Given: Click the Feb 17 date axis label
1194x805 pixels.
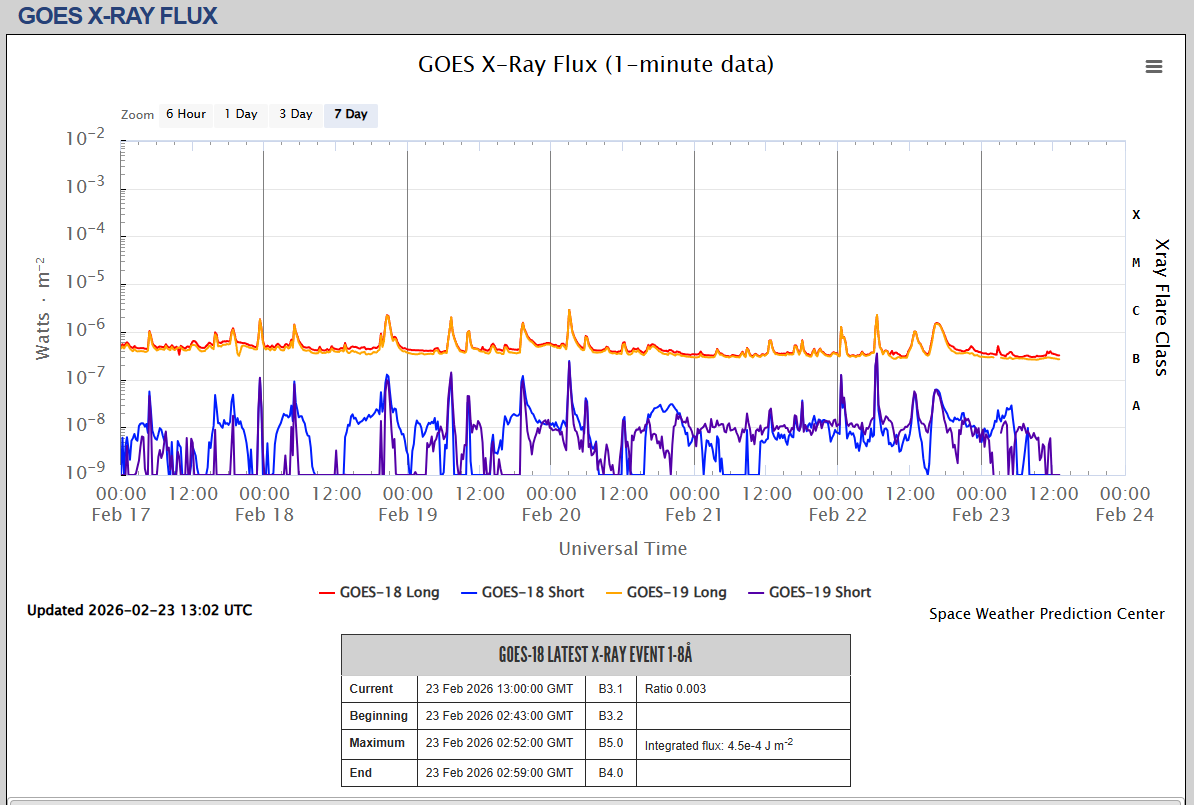Looking at the screenshot, I should point(120,515).
